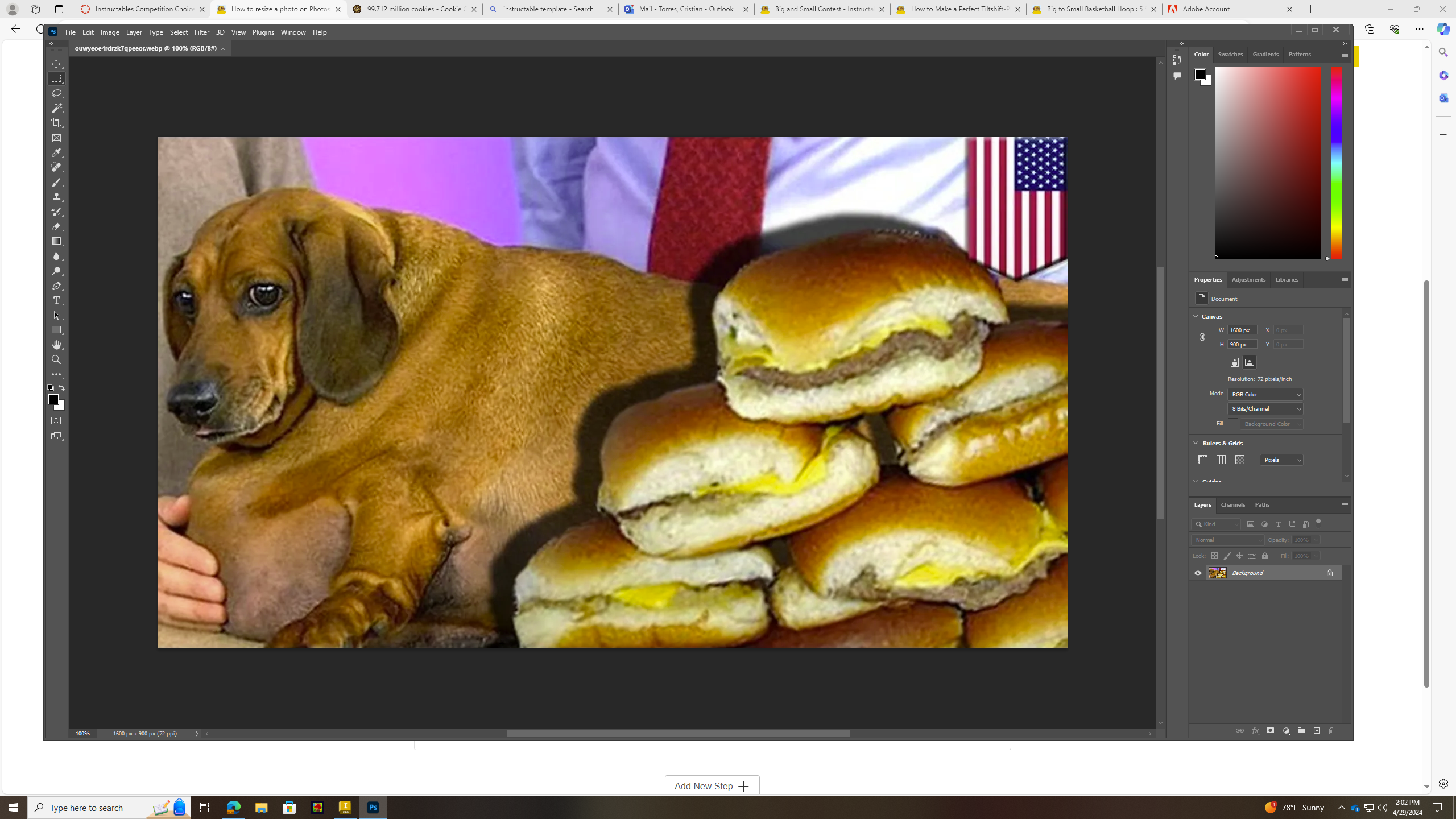Collapse the Canvas section

pos(1196,316)
